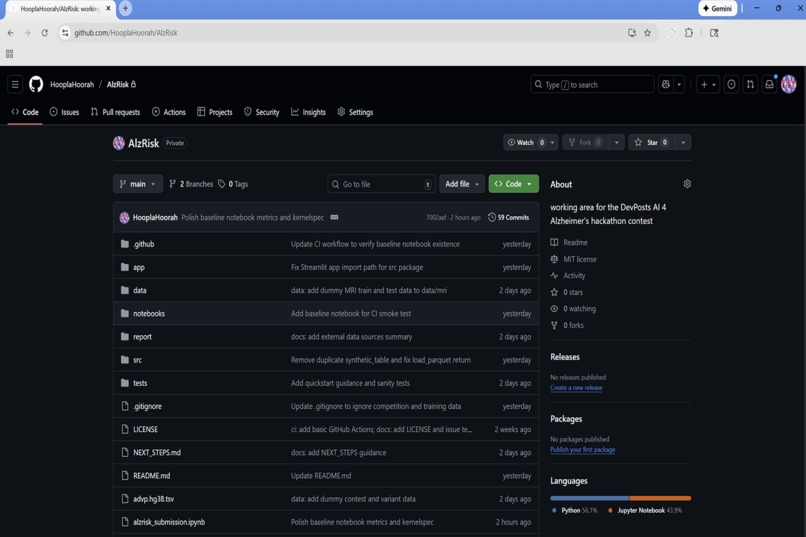
Task: Open the Security tab
Action: (262, 112)
